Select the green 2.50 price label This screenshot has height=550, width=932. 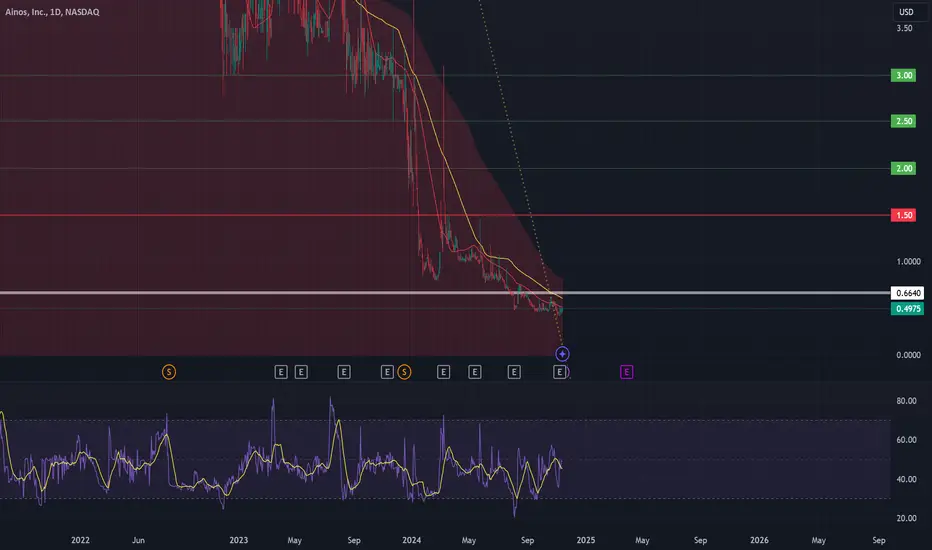pos(903,121)
